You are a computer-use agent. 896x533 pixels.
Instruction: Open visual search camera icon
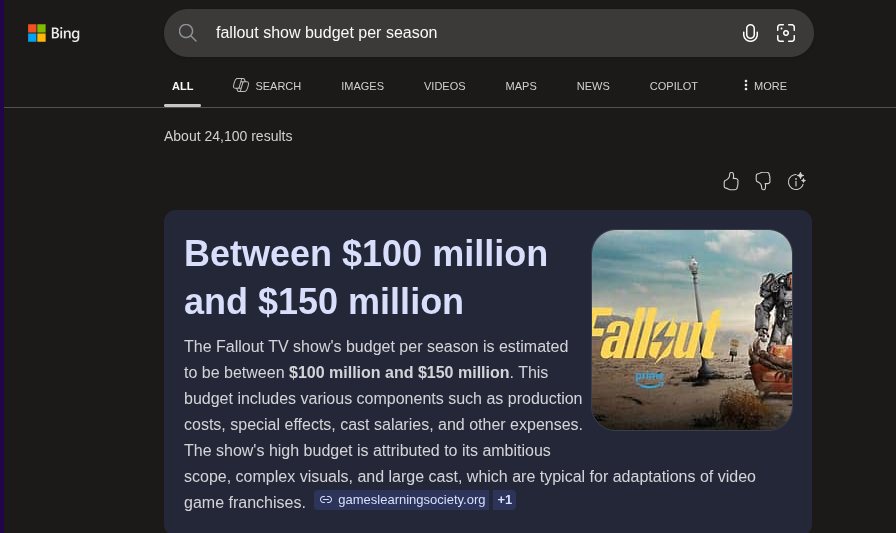click(x=786, y=33)
